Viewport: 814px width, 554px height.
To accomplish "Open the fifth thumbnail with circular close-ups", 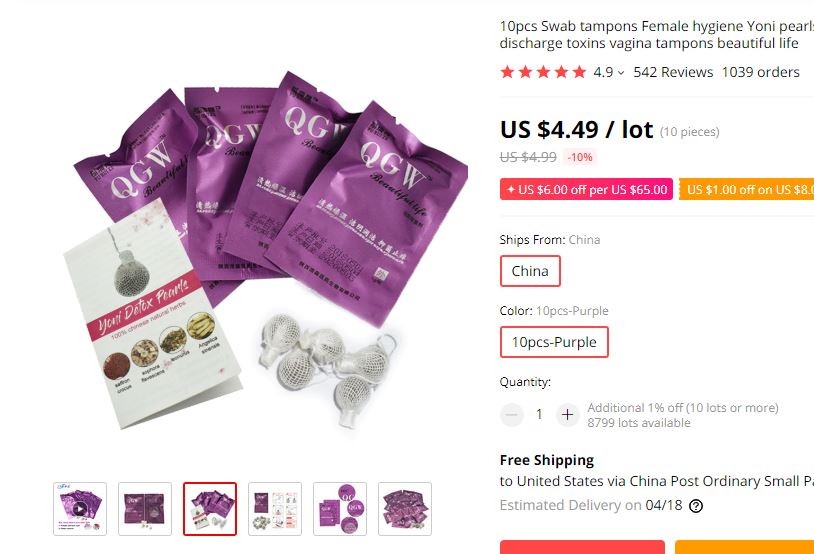I will click(x=340, y=509).
